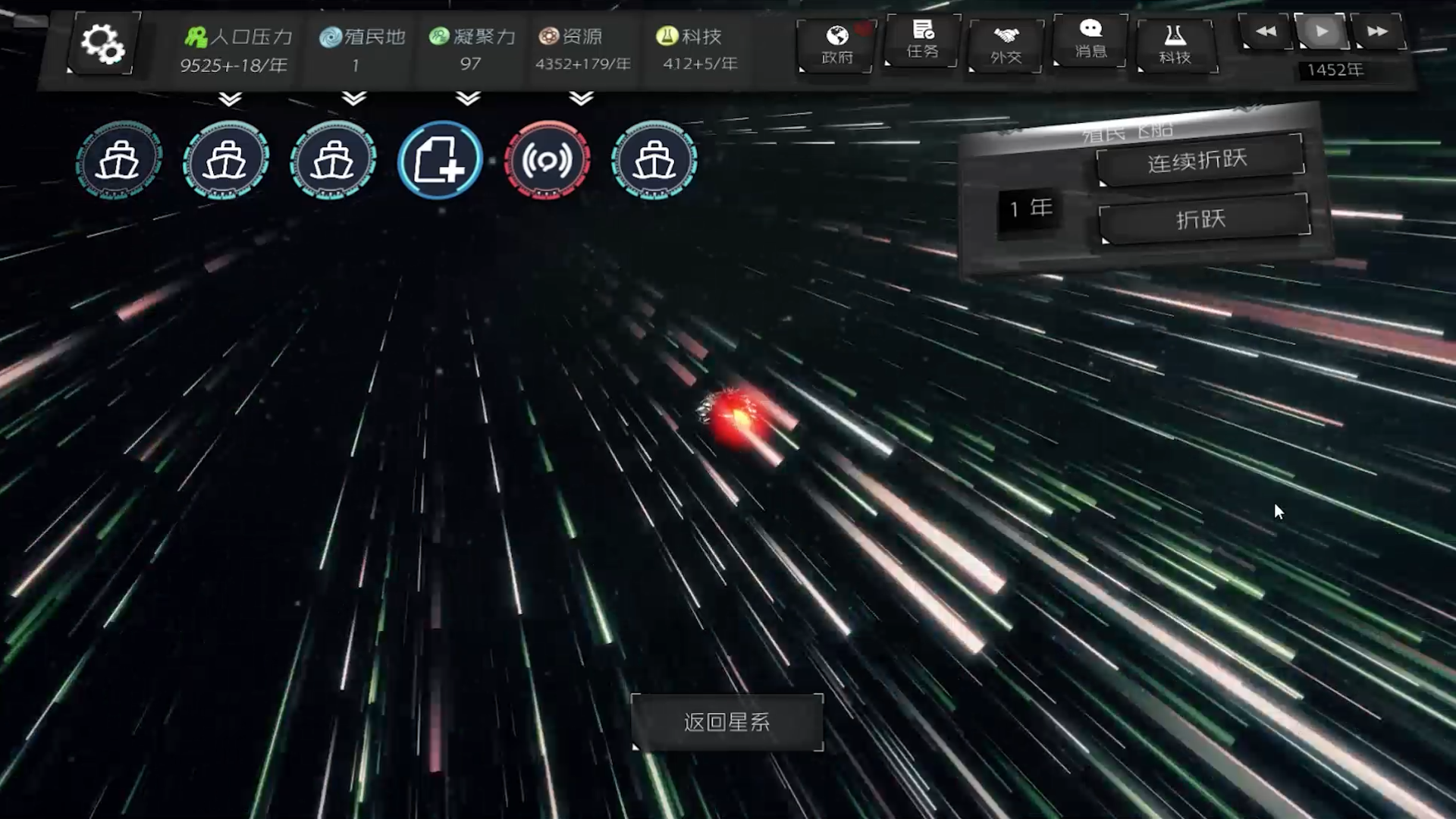The image size is (1456, 819).
Task: Open the 外交 diplomacy panel
Action: coord(1006,45)
